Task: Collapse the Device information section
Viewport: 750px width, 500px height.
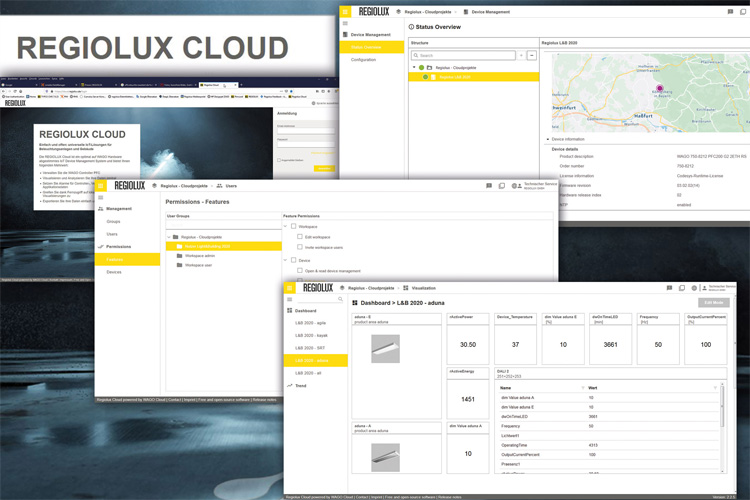Action: 548,139
